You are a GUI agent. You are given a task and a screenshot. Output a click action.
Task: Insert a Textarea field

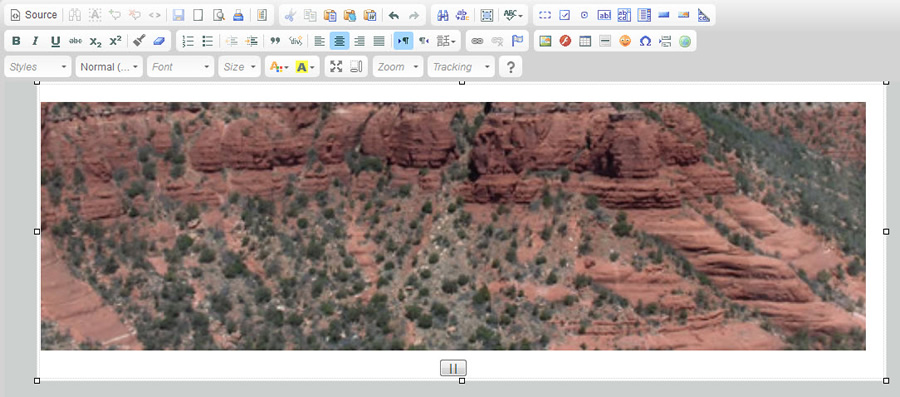[624, 15]
